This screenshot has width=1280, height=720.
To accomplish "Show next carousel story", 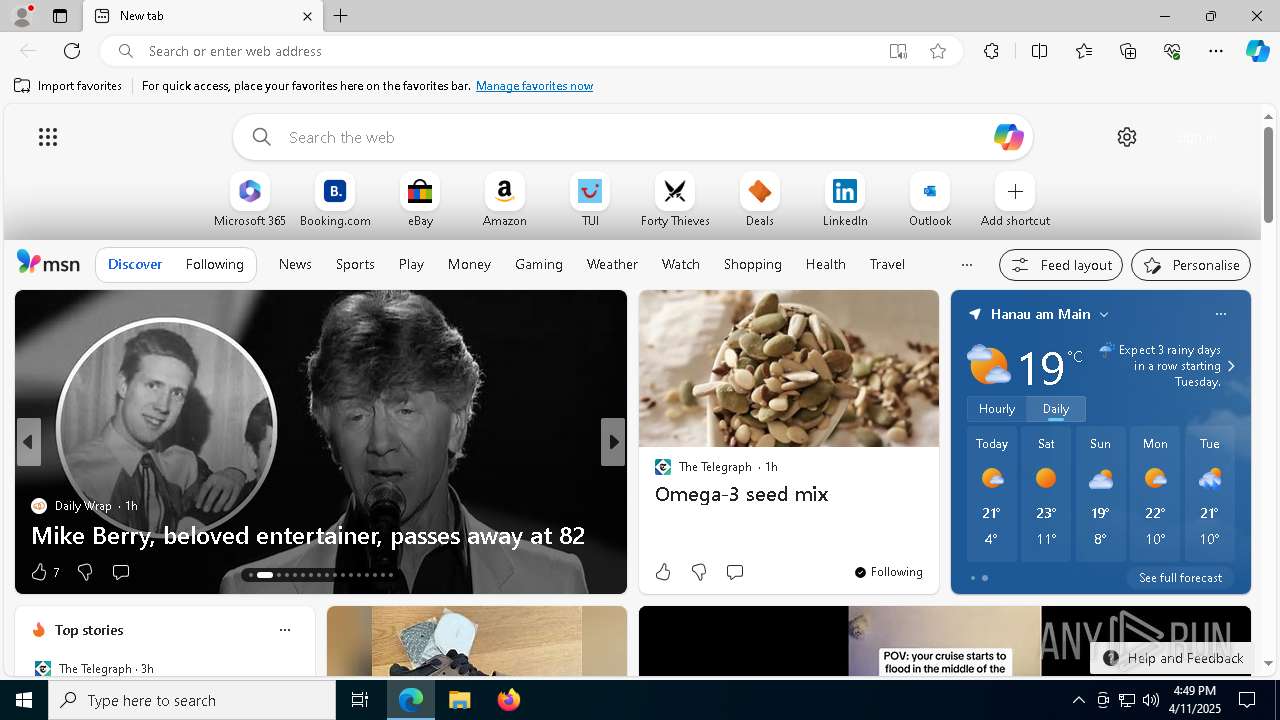I will tap(613, 442).
